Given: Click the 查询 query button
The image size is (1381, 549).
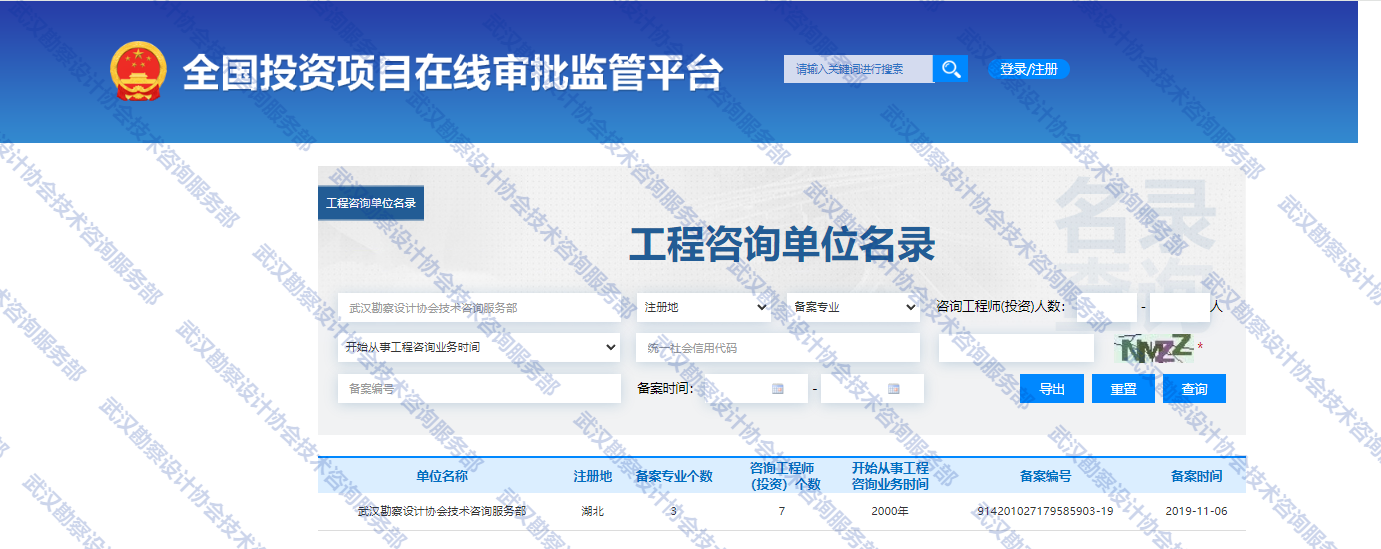Looking at the screenshot, I should 1194,389.
